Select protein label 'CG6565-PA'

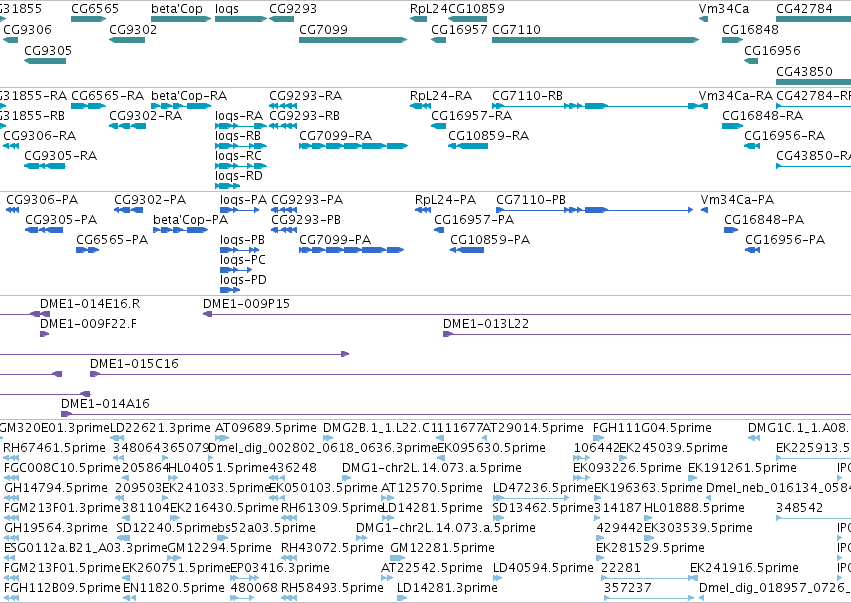coord(112,240)
